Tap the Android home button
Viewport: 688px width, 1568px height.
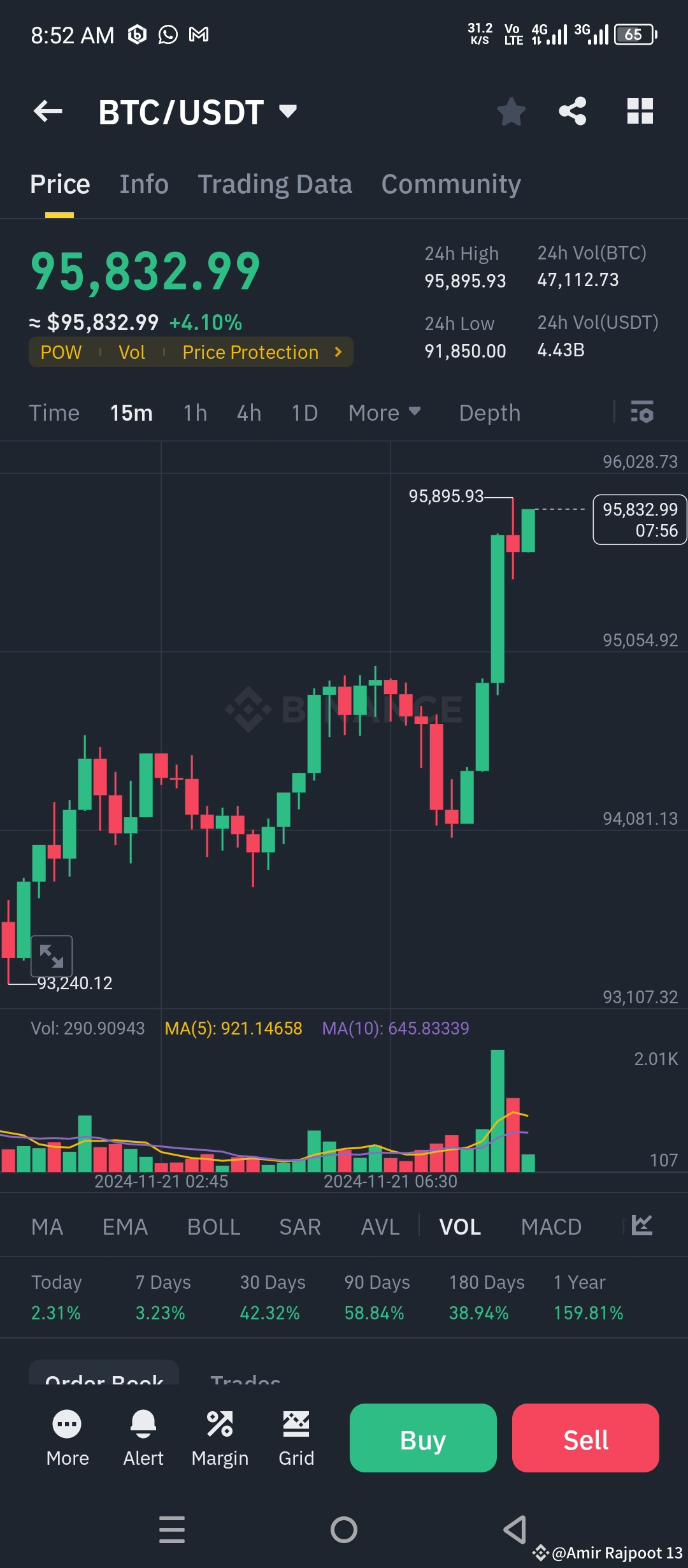pyautogui.click(x=344, y=1528)
